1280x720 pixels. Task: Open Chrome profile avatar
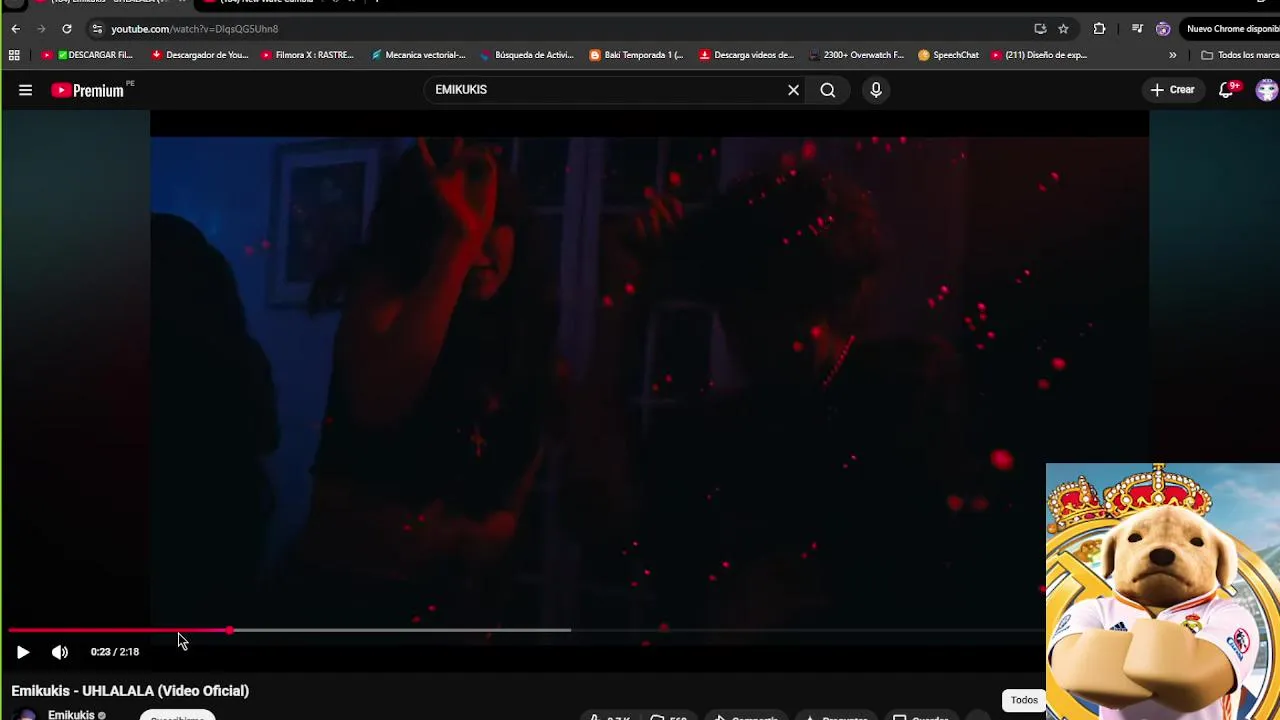click(1163, 29)
